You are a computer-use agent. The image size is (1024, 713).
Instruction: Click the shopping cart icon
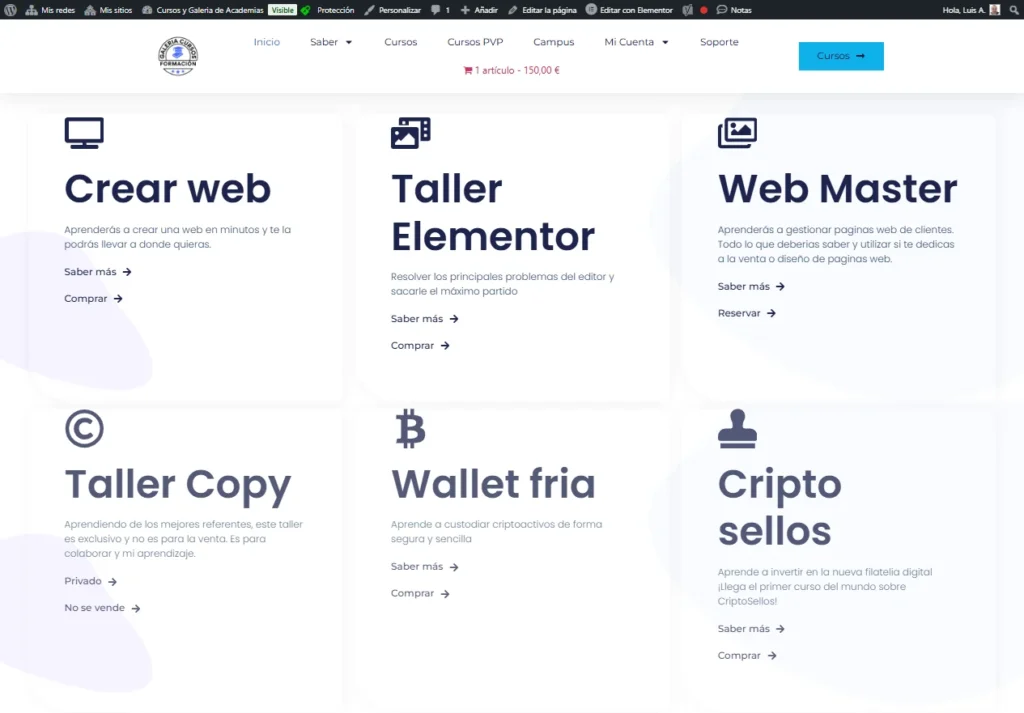click(468, 71)
